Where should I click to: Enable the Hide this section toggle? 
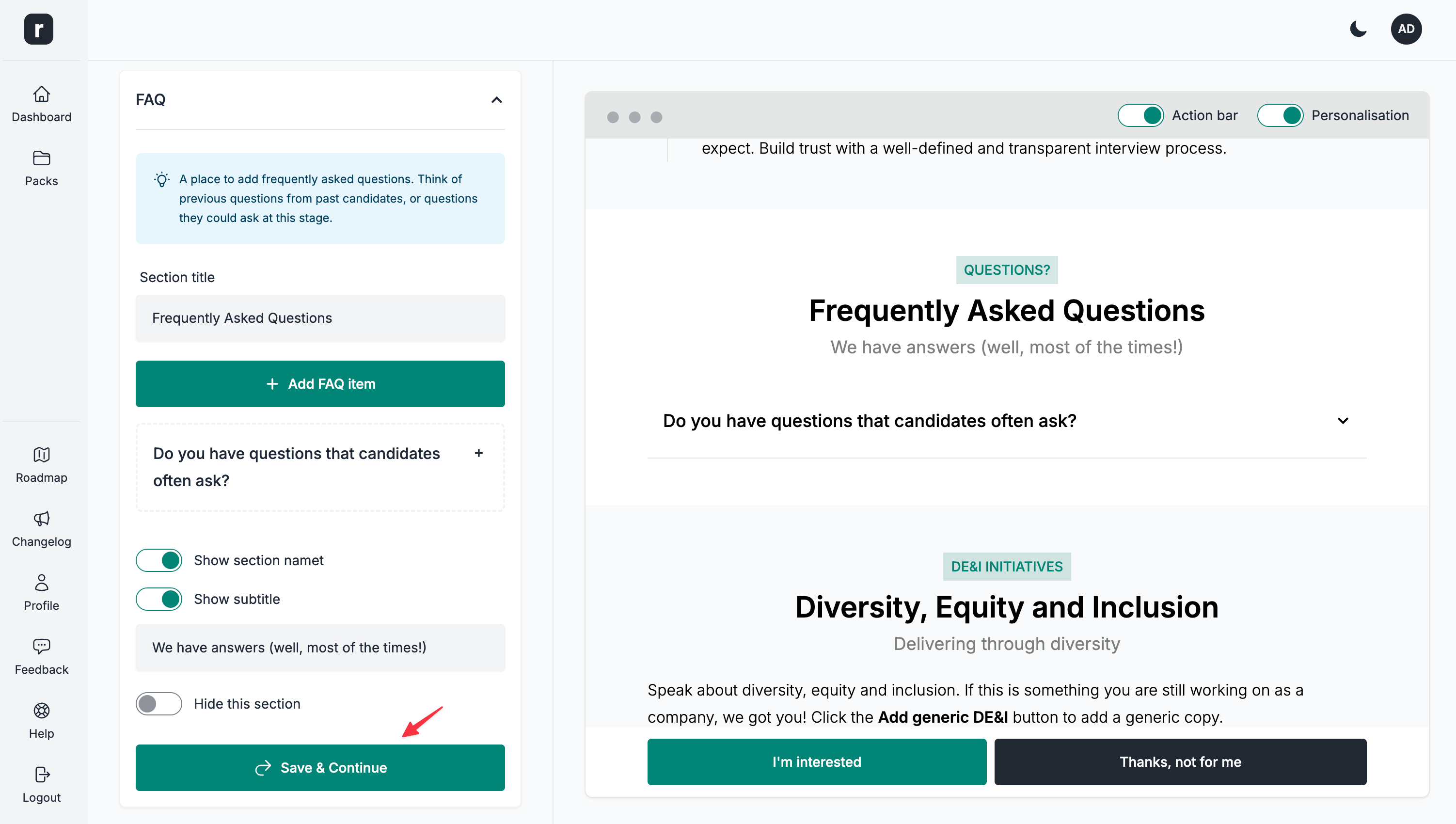[x=159, y=703]
